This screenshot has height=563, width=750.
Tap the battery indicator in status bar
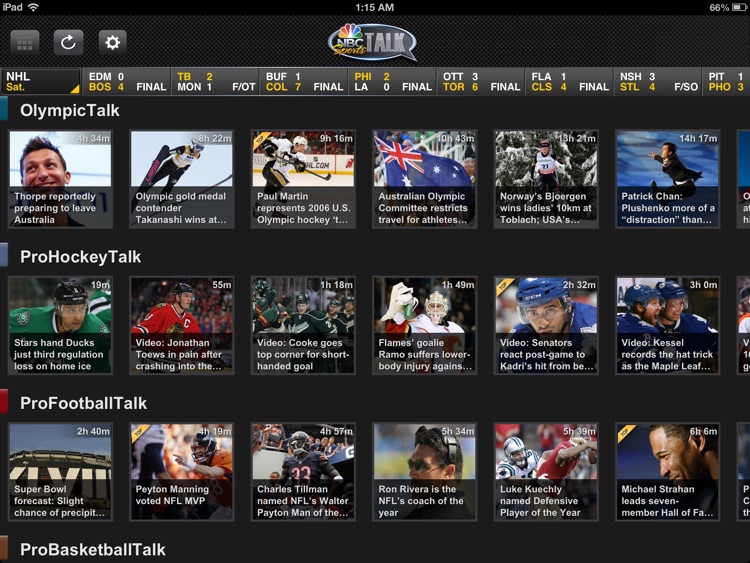click(739, 7)
